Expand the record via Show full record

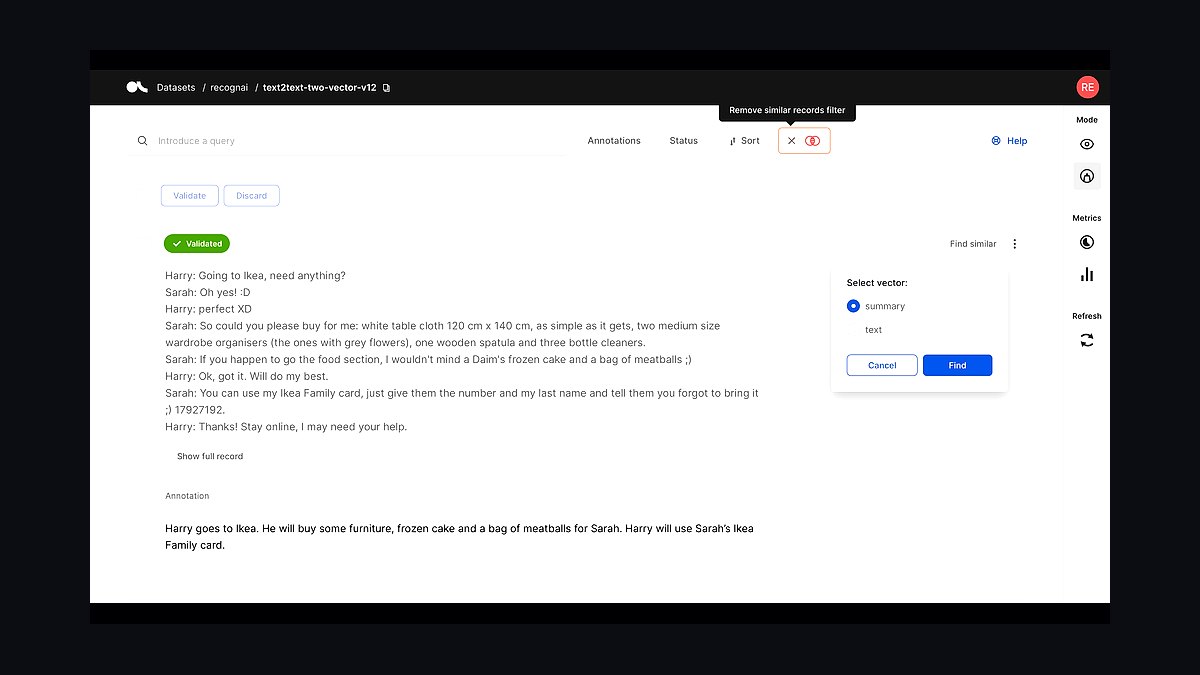point(210,456)
